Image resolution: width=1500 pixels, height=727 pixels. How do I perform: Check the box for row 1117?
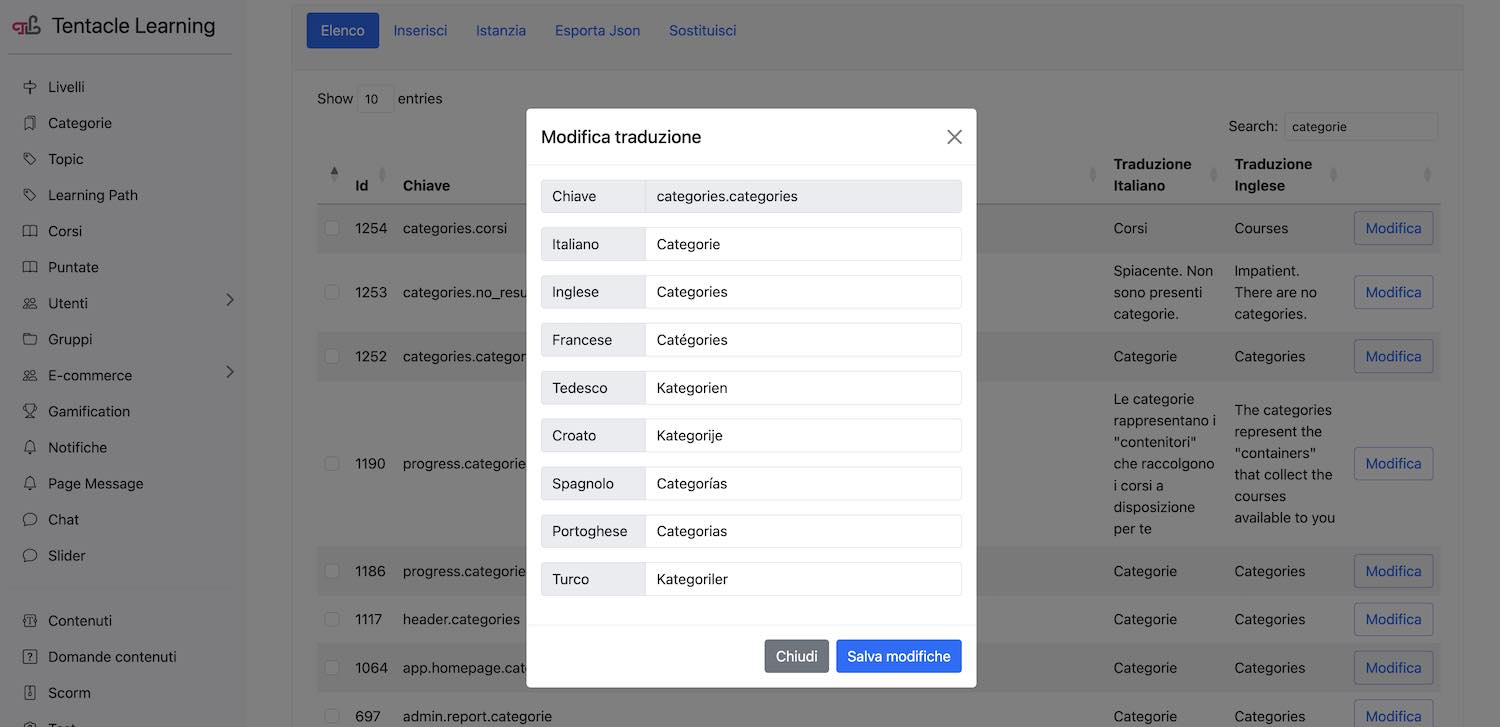coord(332,619)
